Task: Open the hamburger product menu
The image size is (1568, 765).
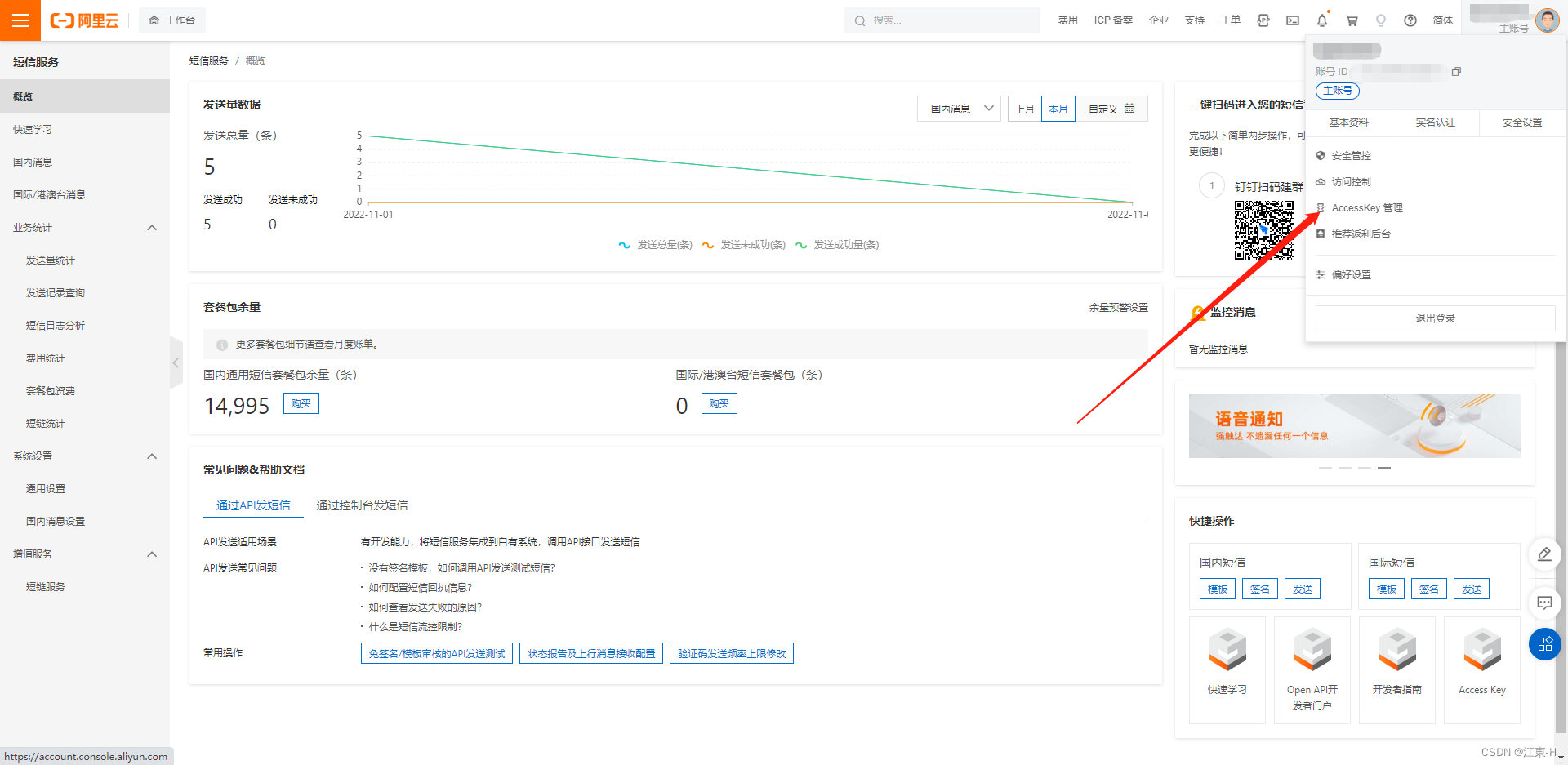Action: (20, 20)
